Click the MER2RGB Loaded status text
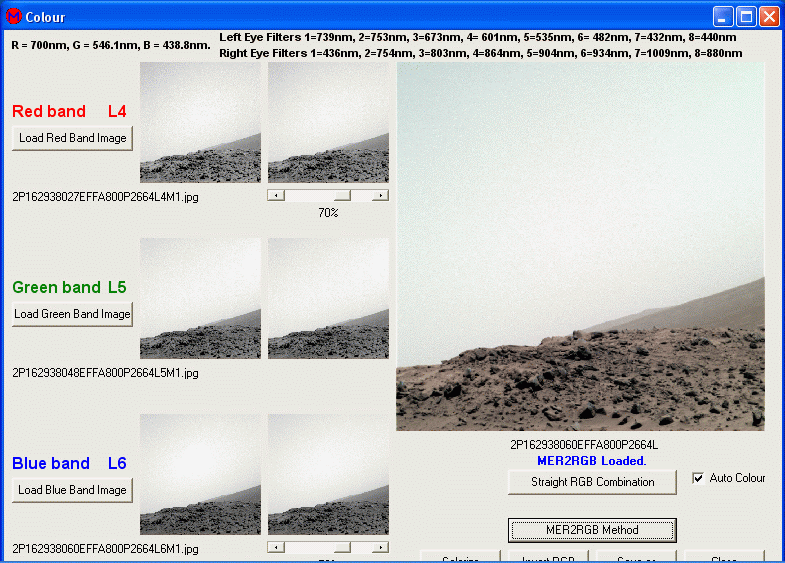Viewport: 785px width, 563px height. click(592, 461)
